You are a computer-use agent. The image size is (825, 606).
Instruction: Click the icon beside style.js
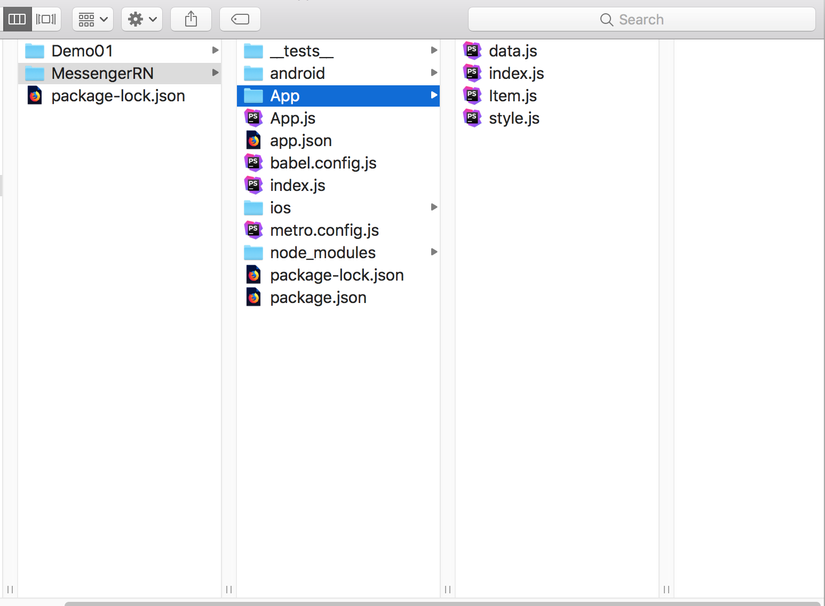point(472,118)
